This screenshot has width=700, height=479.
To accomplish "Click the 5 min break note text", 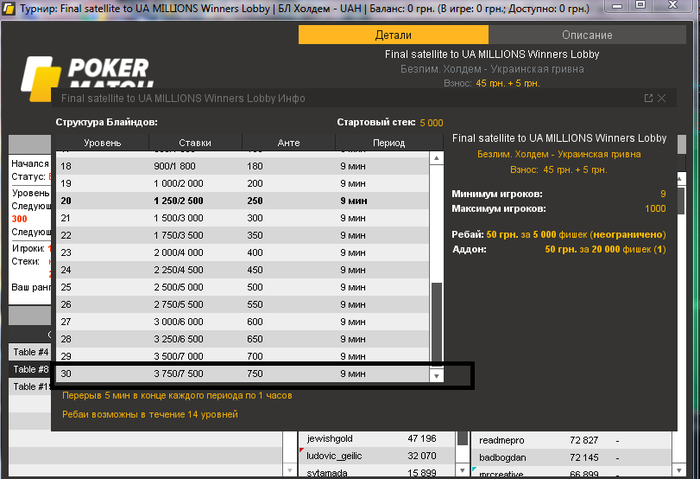I will [x=177, y=396].
